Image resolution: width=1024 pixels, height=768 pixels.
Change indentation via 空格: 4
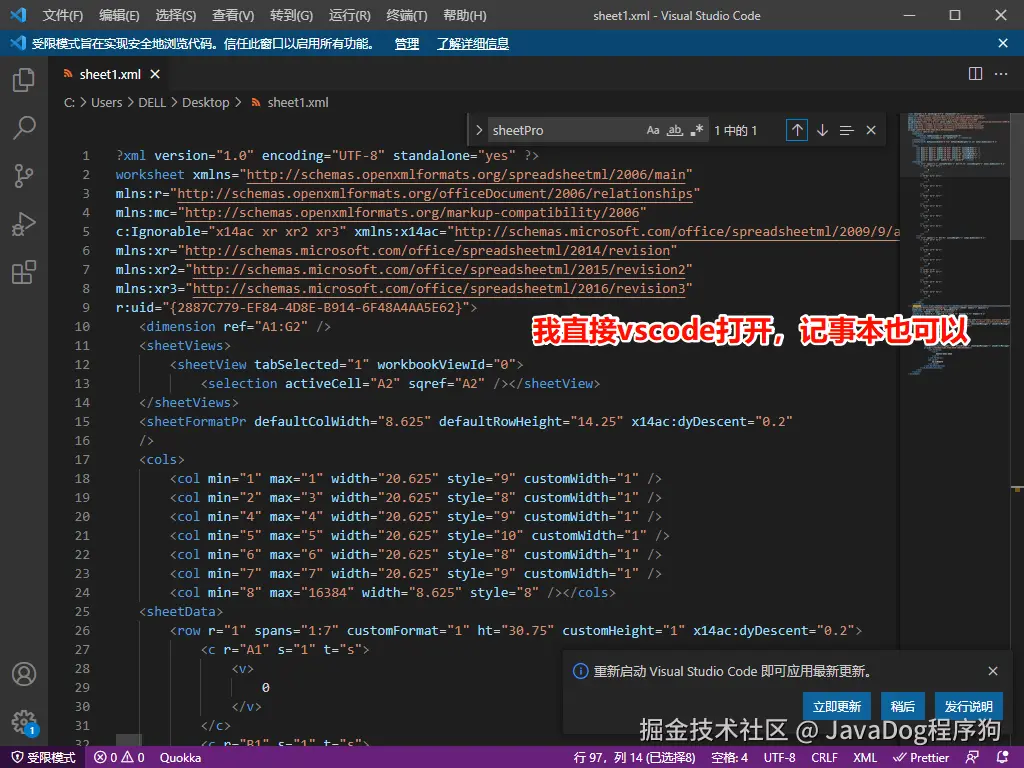[729, 758]
